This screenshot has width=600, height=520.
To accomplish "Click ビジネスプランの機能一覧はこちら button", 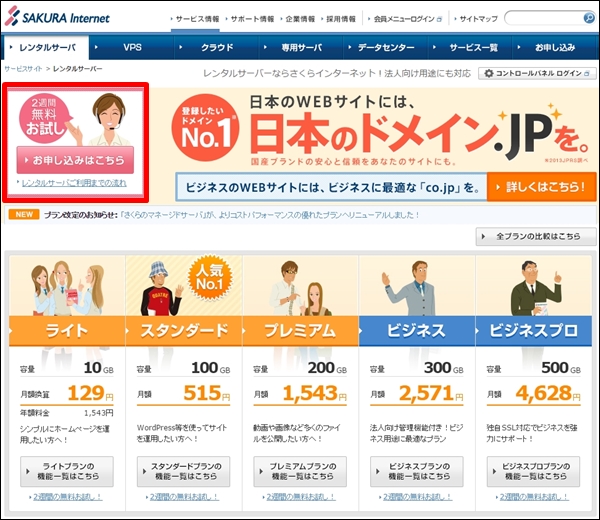I will click(x=417, y=471).
